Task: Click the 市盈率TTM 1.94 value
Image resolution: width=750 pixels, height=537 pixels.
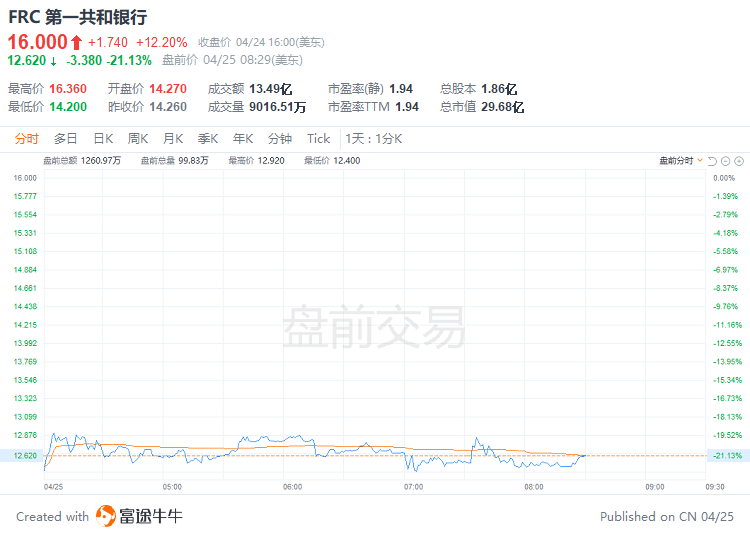Action: (x=407, y=107)
